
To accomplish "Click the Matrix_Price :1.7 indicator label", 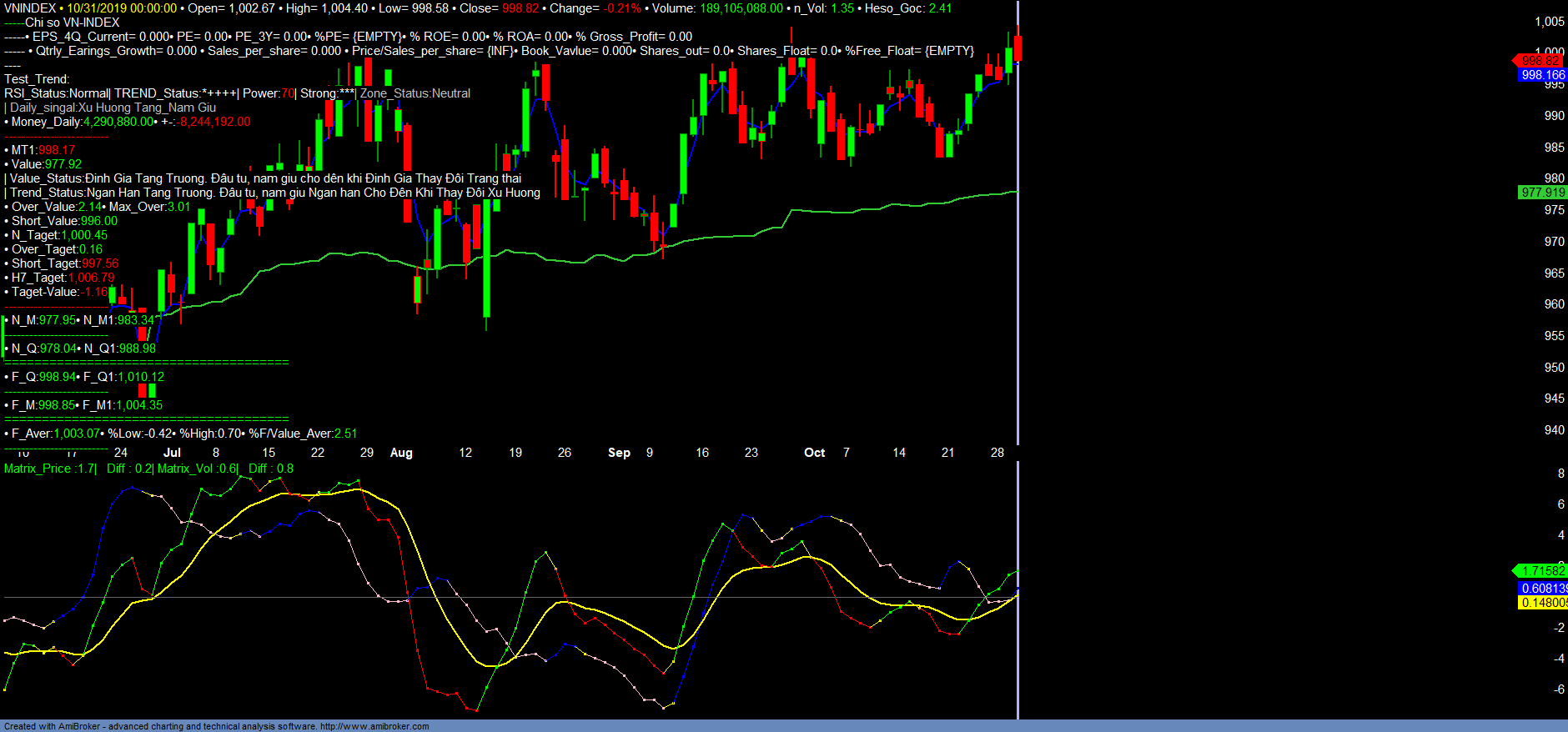I will pos(49,469).
